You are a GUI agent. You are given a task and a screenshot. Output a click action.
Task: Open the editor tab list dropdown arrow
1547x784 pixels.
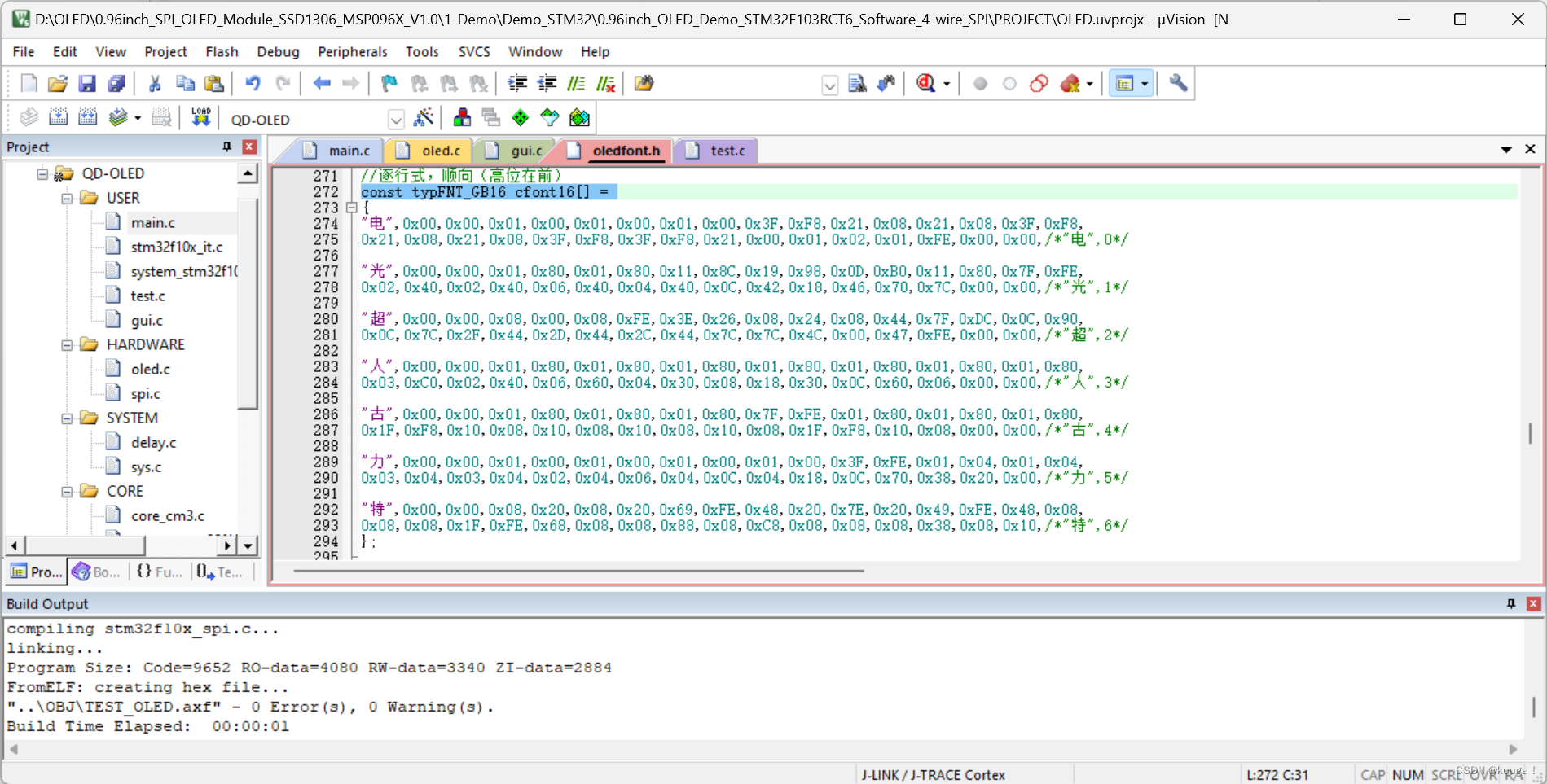click(1506, 150)
